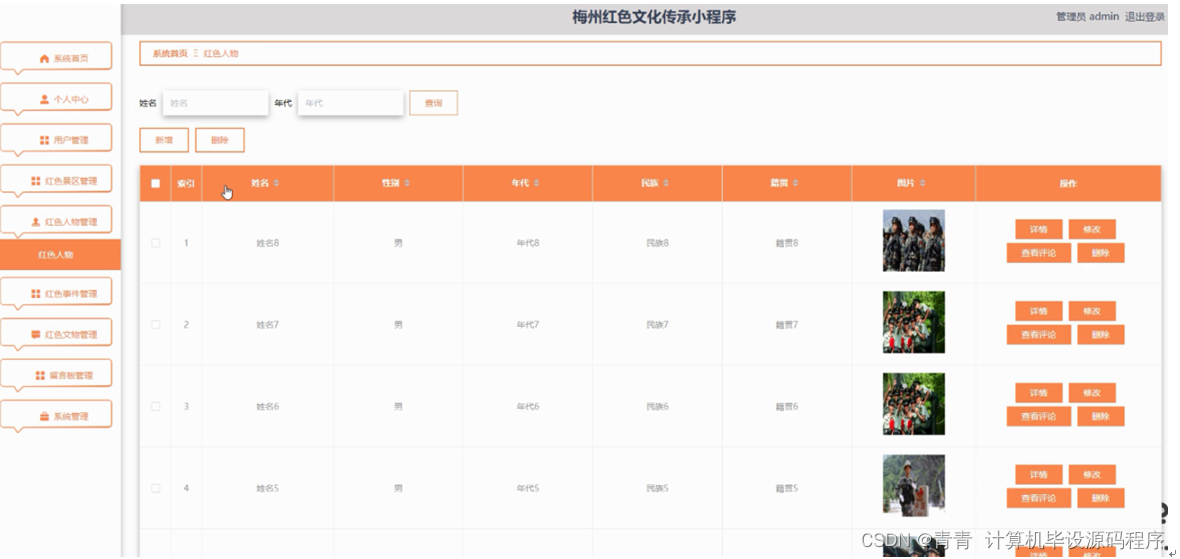Check the box for row 姓名6
The image size is (1180, 559).
tap(156, 406)
